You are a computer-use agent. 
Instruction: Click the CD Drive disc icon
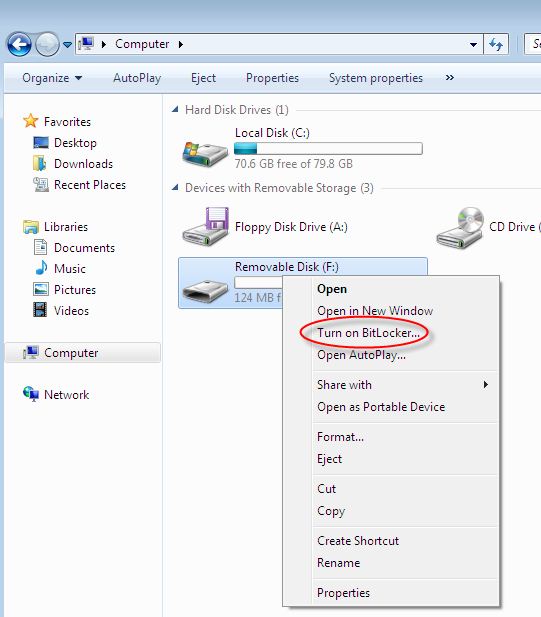460,227
